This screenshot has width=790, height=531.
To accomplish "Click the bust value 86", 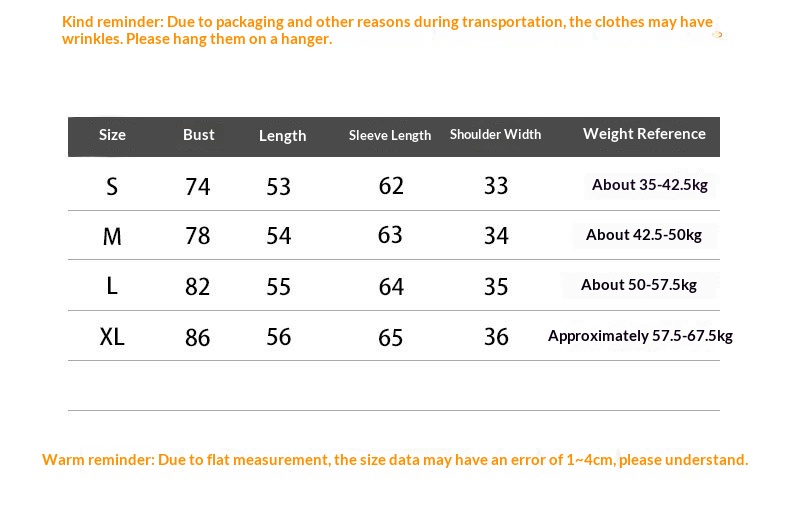I will pyautogui.click(x=198, y=337).
